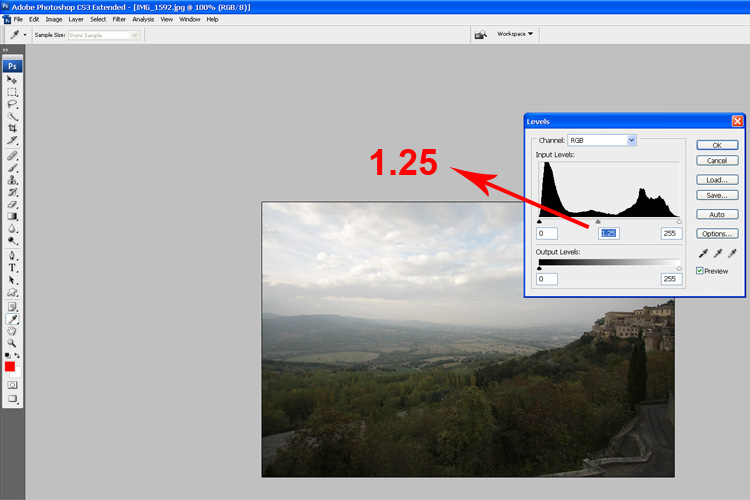The width and height of the screenshot is (750, 500).
Task: Click the set white point eyedropper
Action: click(734, 254)
